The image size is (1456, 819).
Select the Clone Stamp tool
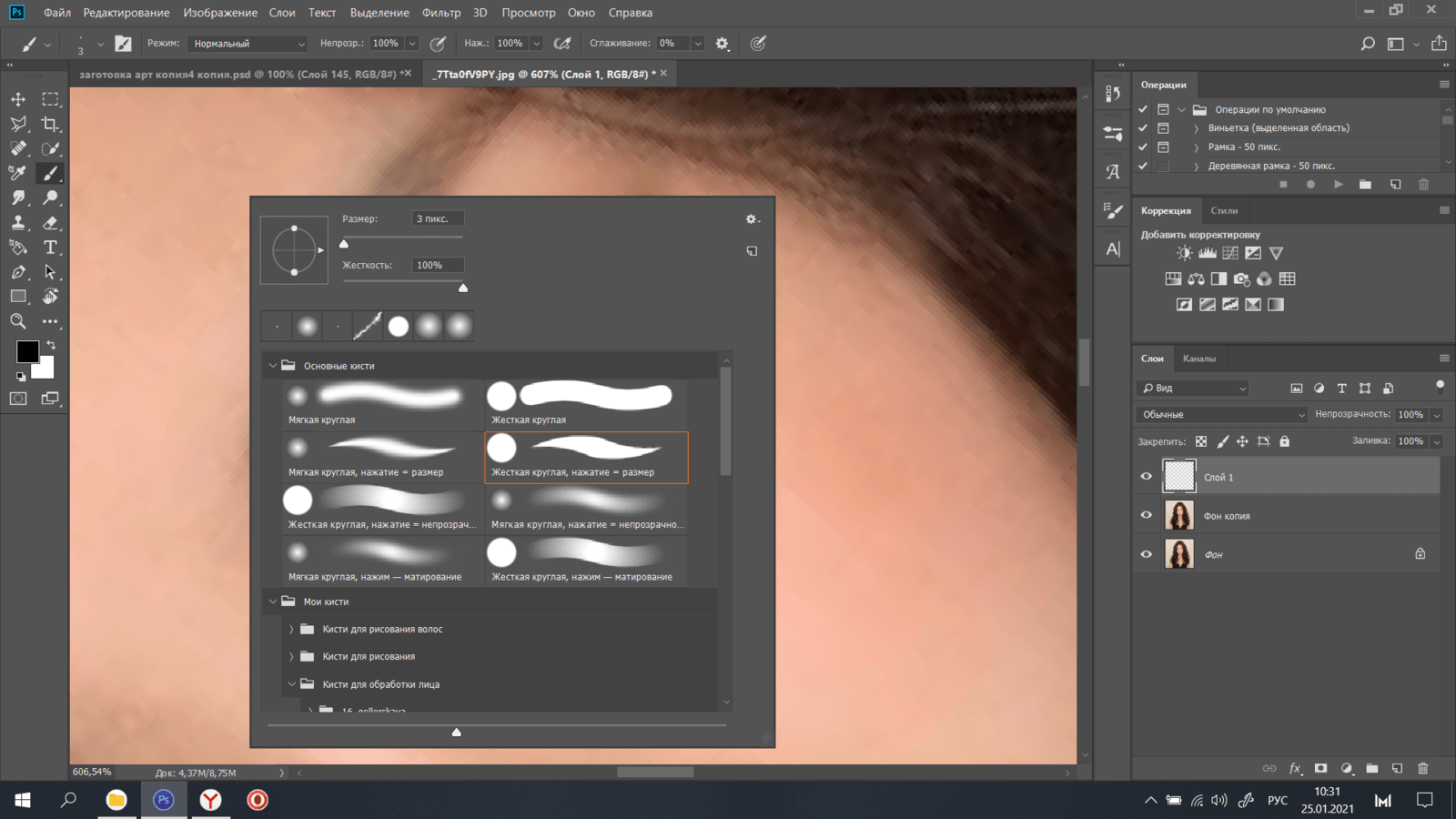[x=18, y=222]
